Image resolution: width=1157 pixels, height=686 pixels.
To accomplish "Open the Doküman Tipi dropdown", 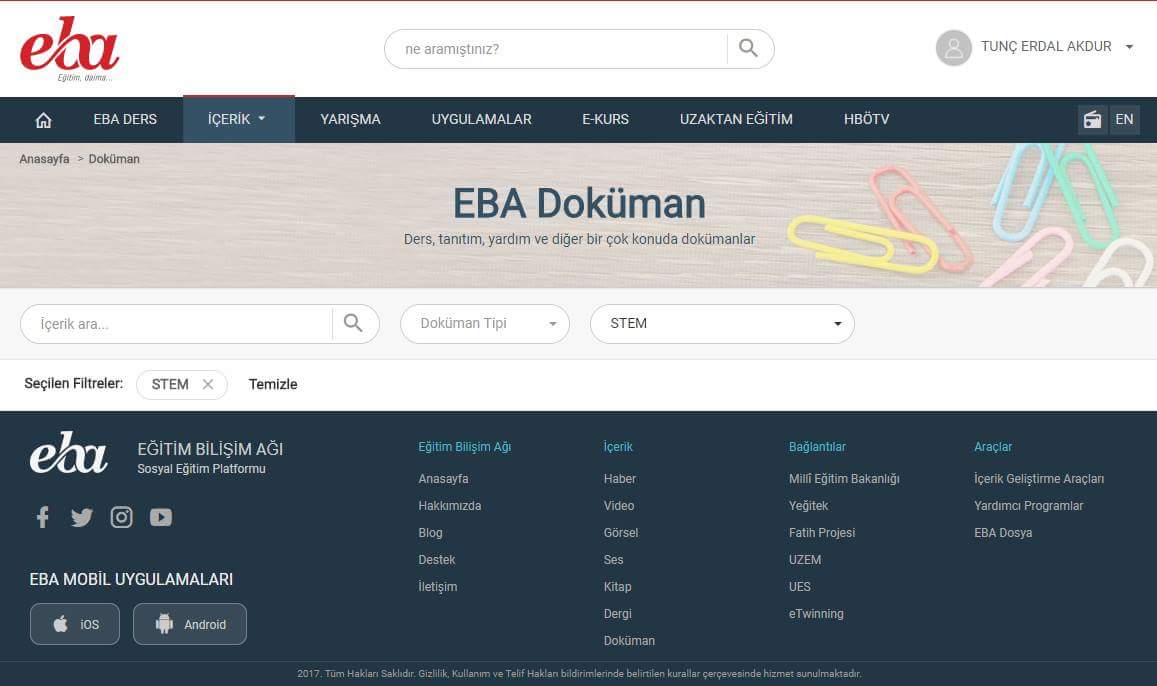I will pyautogui.click(x=485, y=324).
